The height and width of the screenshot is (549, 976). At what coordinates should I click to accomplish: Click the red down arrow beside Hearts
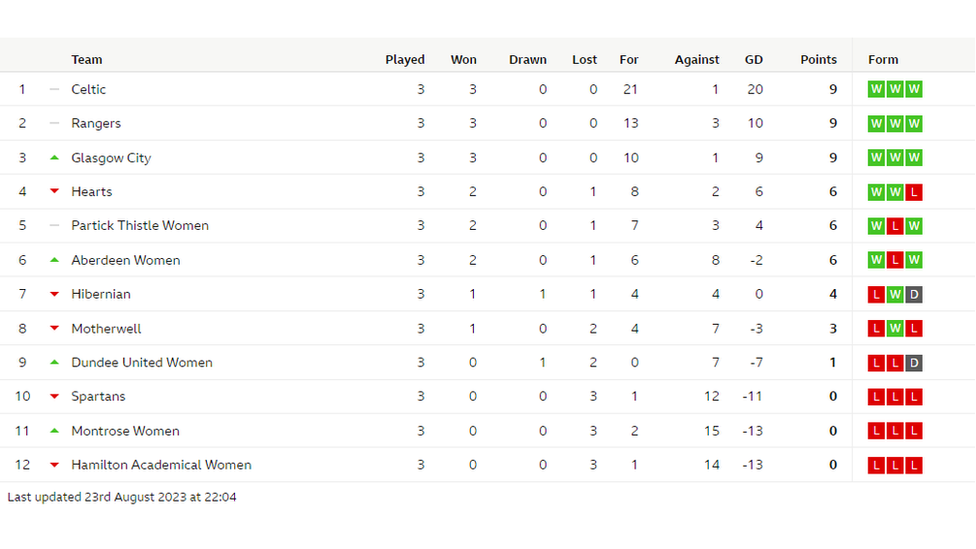pos(54,191)
